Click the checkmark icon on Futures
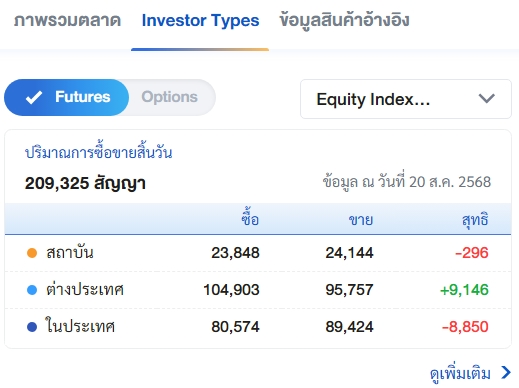Viewport: 519px width, 388px height. click(x=34, y=97)
